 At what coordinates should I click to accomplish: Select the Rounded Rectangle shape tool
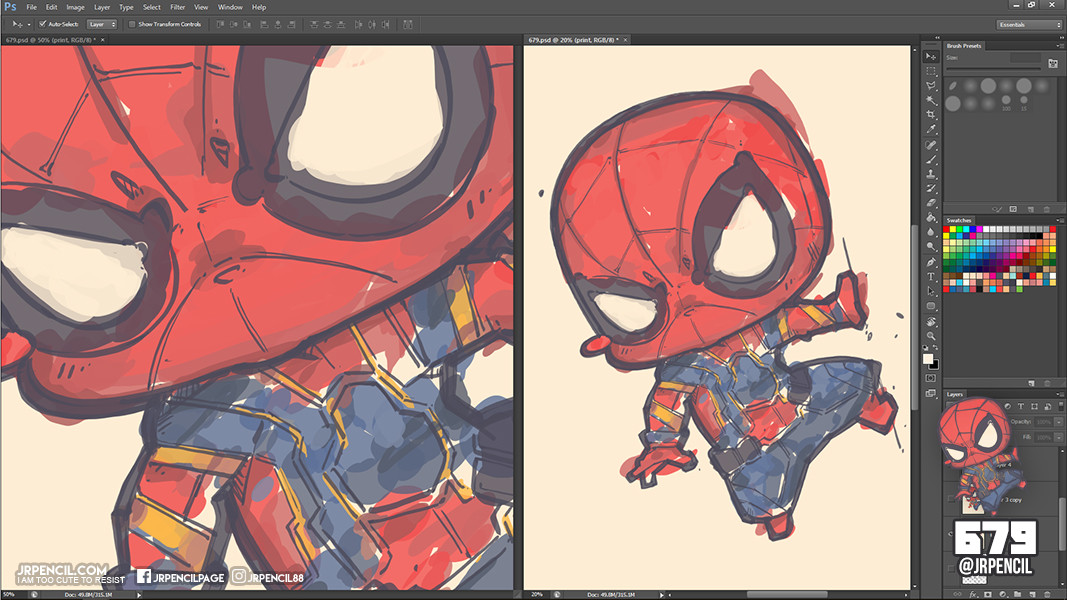931,306
